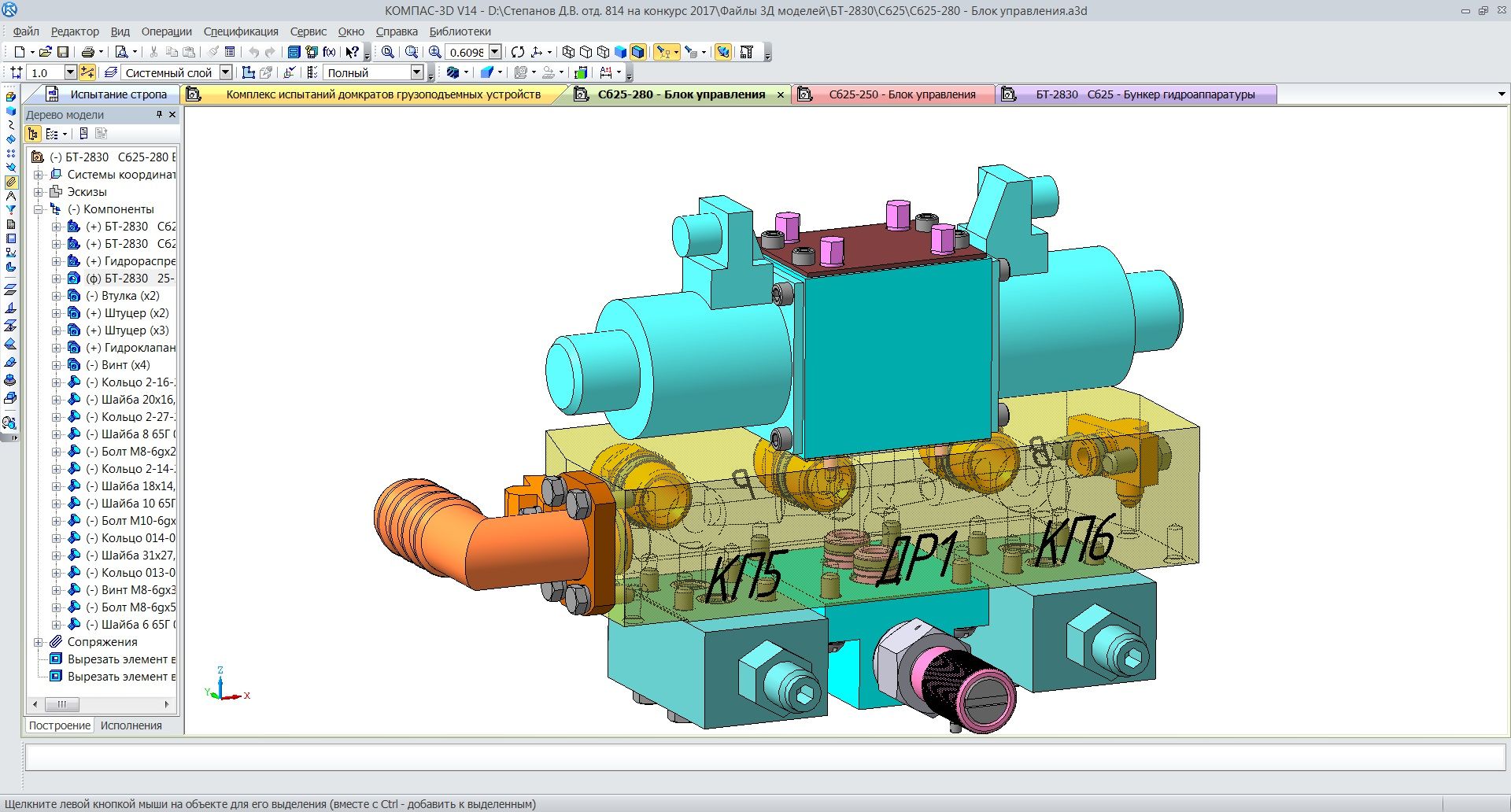This screenshot has height=812, width=1511.
Task: Toggle the snap mode button beside step field
Action: [x=87, y=72]
